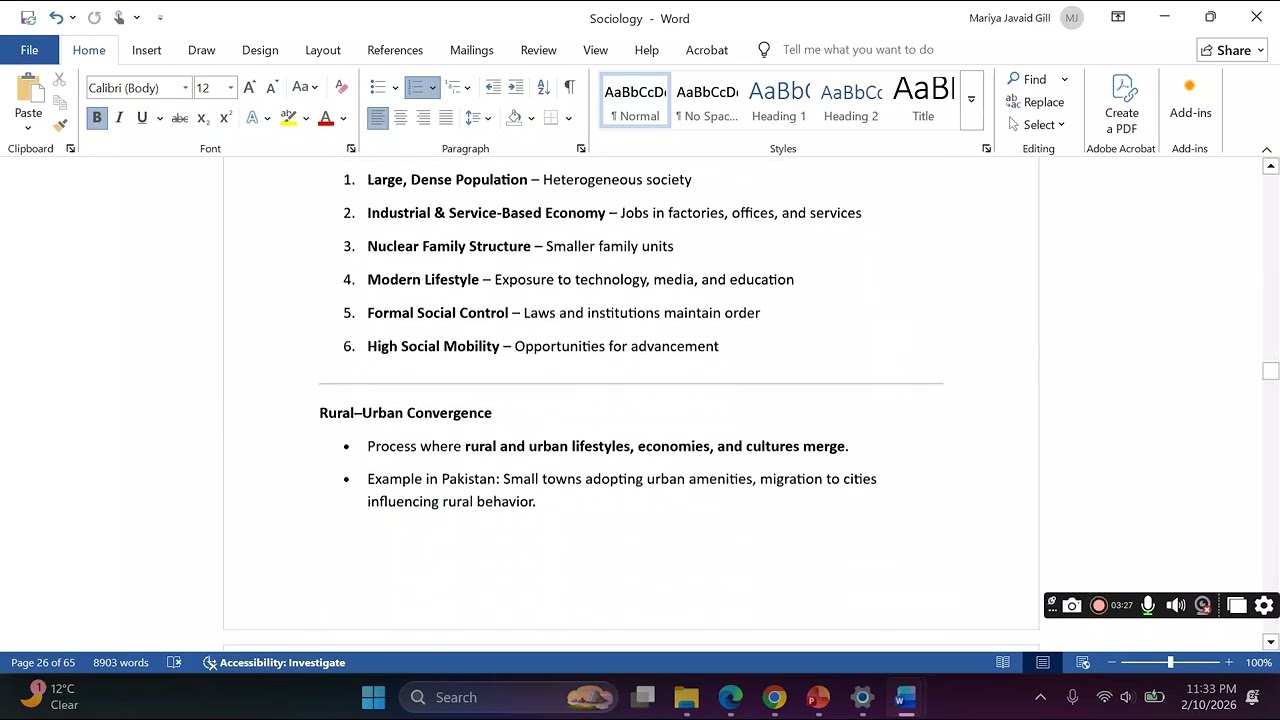This screenshot has height=720, width=1280.
Task: Open recorder settings gear icon
Action: click(x=1264, y=605)
